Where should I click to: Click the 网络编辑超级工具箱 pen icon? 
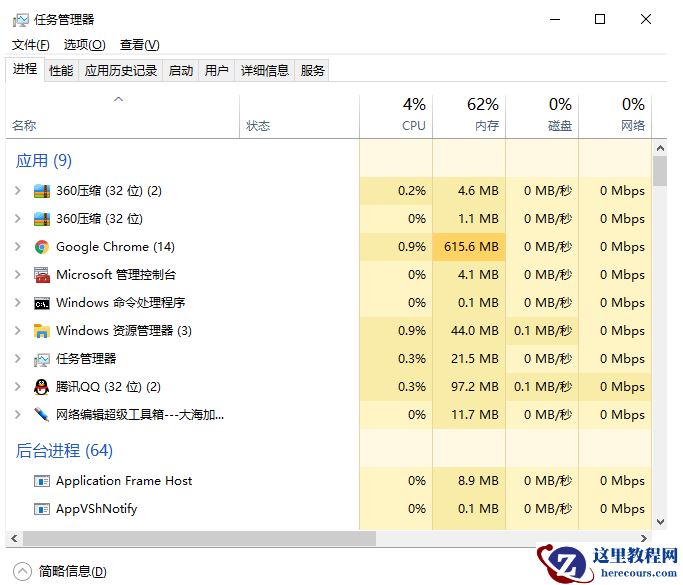click(42, 415)
